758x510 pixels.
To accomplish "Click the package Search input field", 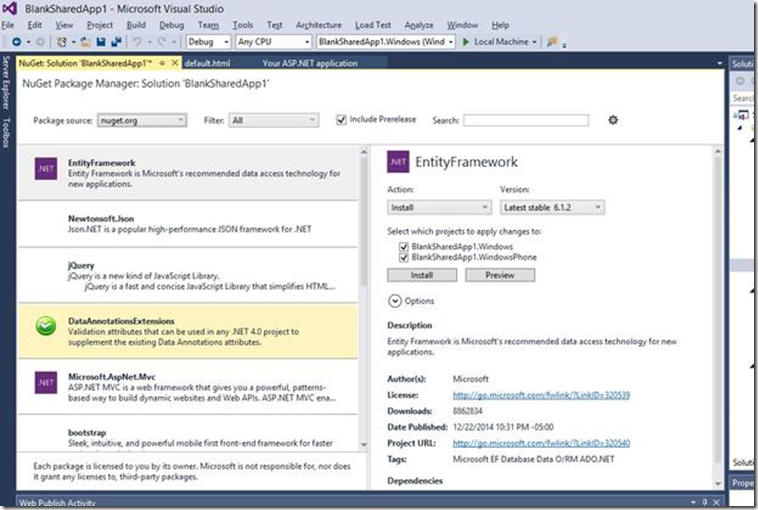I will click(525, 120).
